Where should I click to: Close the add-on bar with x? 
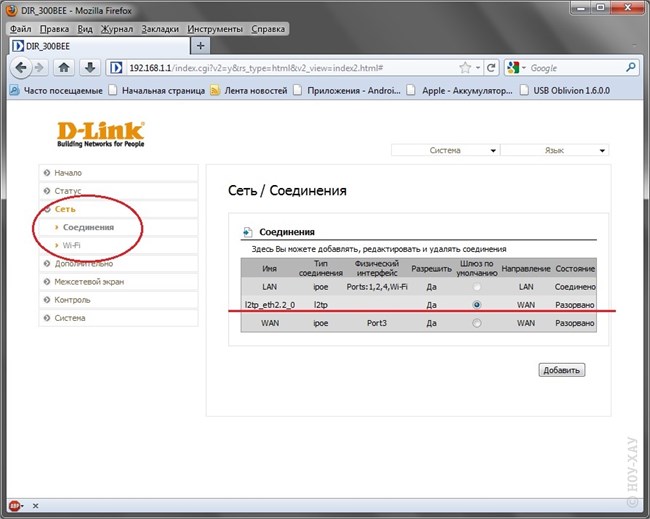tap(35, 506)
